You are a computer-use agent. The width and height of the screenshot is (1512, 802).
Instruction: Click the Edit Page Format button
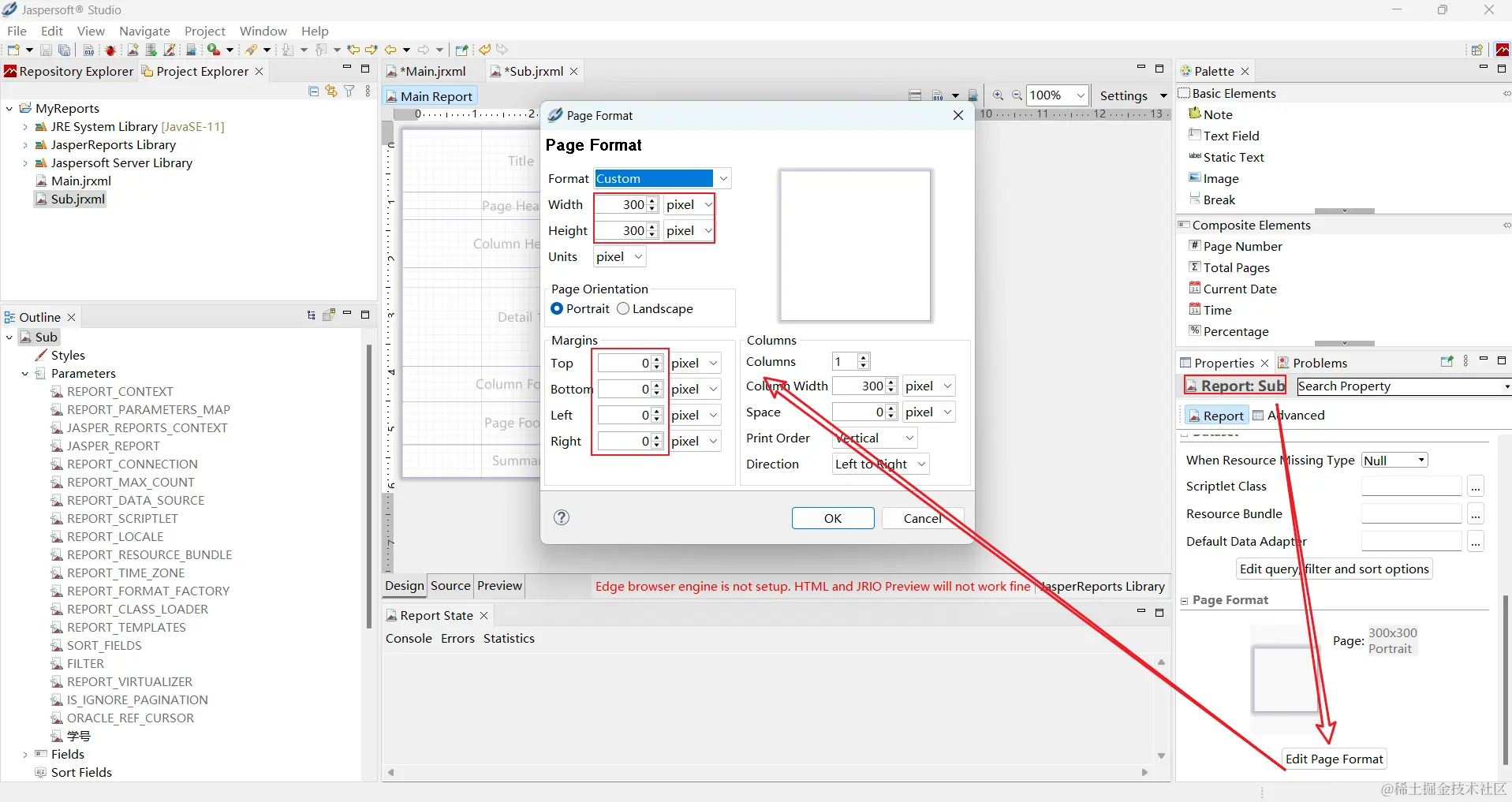coord(1334,759)
